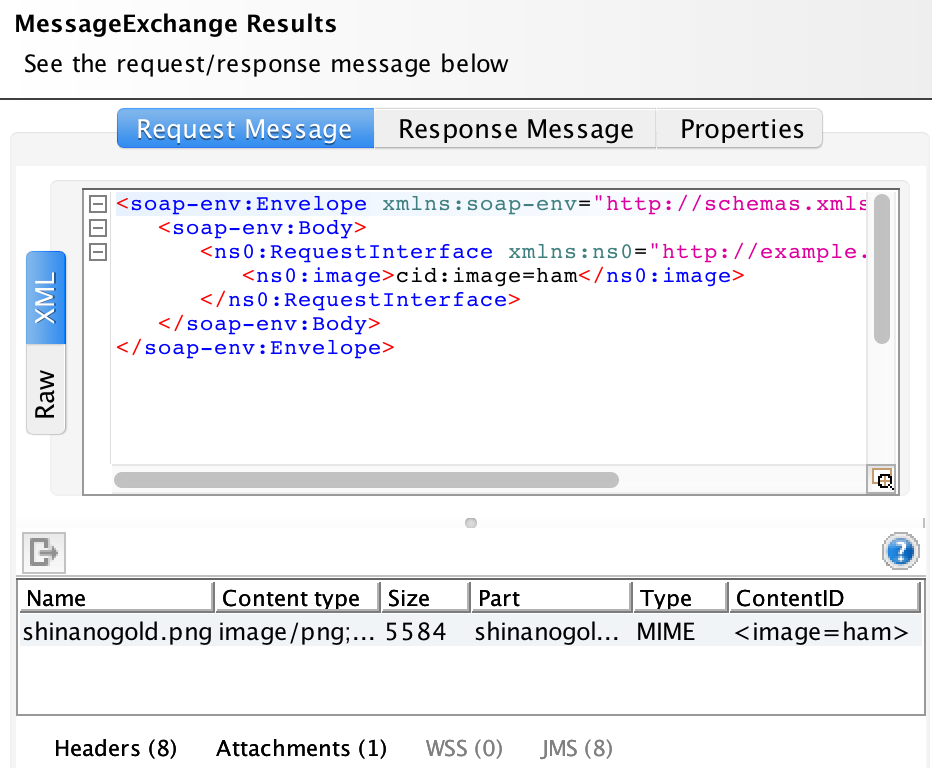Click the zoom icon in the editor corner
The width and height of the screenshot is (932, 768).
point(882,479)
